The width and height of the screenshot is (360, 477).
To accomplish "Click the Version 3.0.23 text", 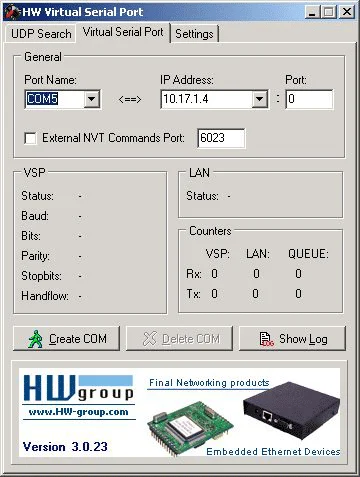I will [x=65, y=447].
